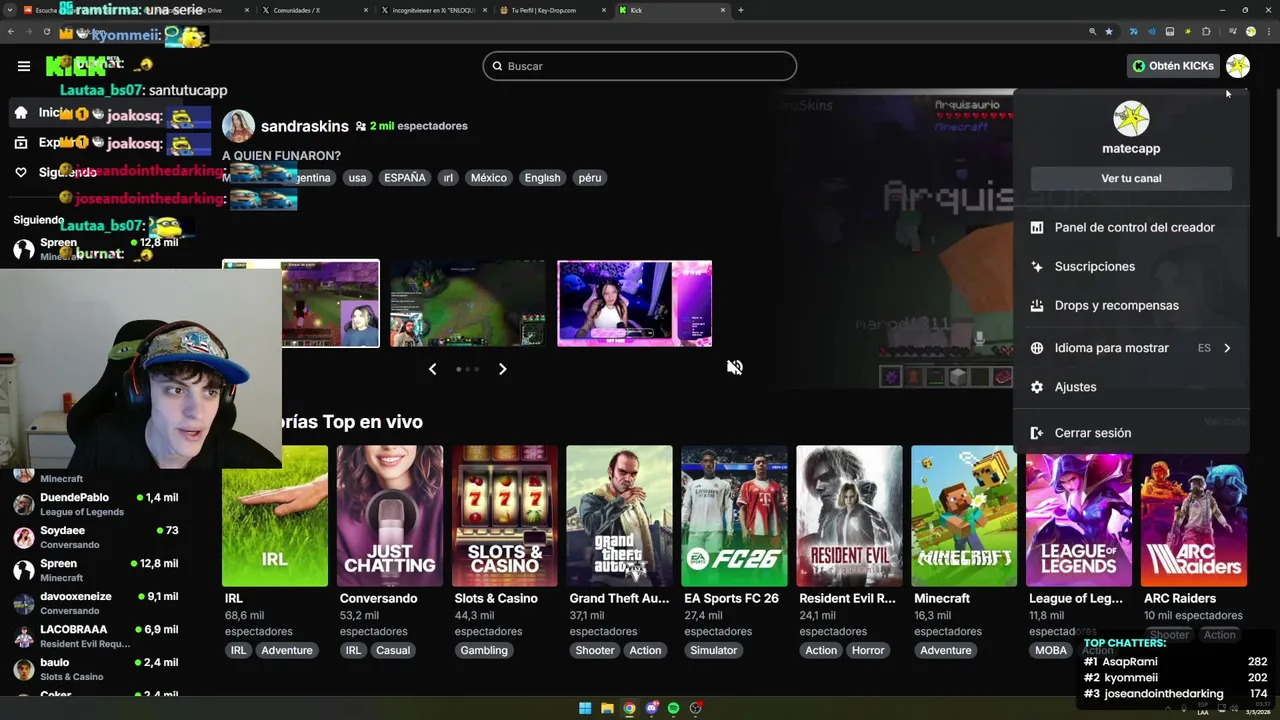The width and height of the screenshot is (1280, 720).
Task: Open the Minecraft category cover
Action: click(964, 516)
